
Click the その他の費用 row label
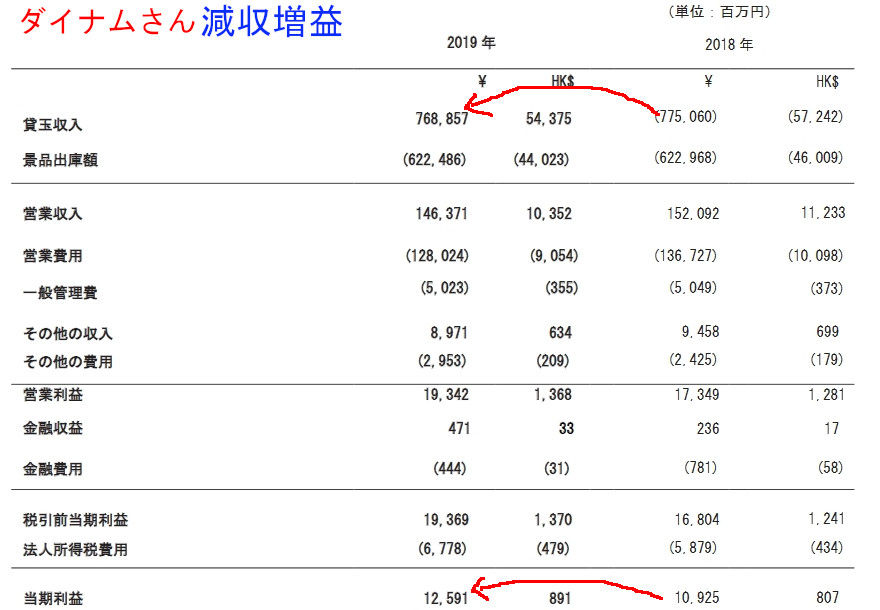pyautogui.click(x=68, y=362)
